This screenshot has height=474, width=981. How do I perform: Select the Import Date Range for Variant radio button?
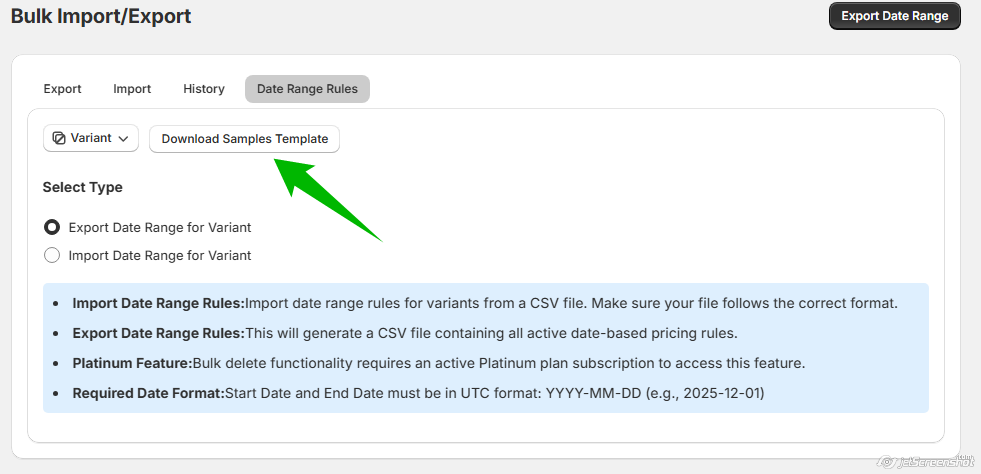(x=52, y=255)
